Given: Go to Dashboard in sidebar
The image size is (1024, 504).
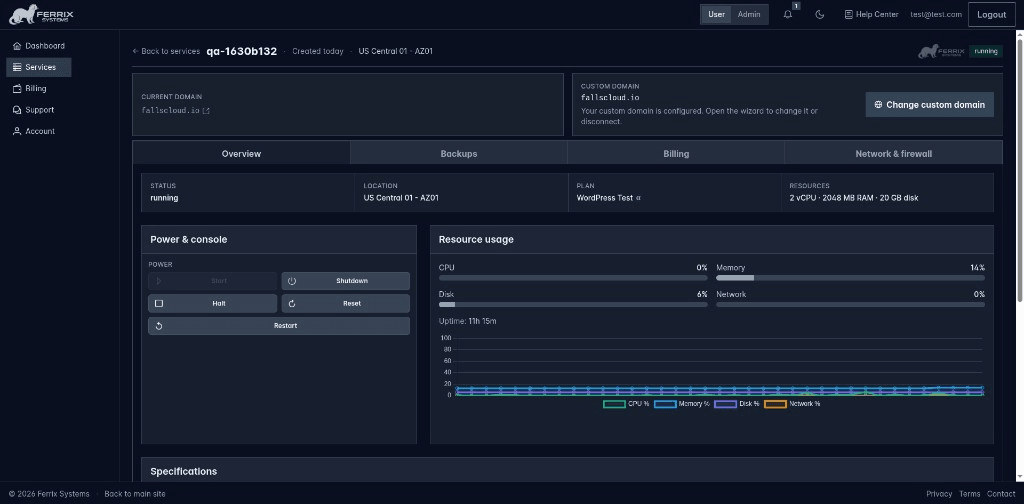Looking at the screenshot, I should point(39,46).
